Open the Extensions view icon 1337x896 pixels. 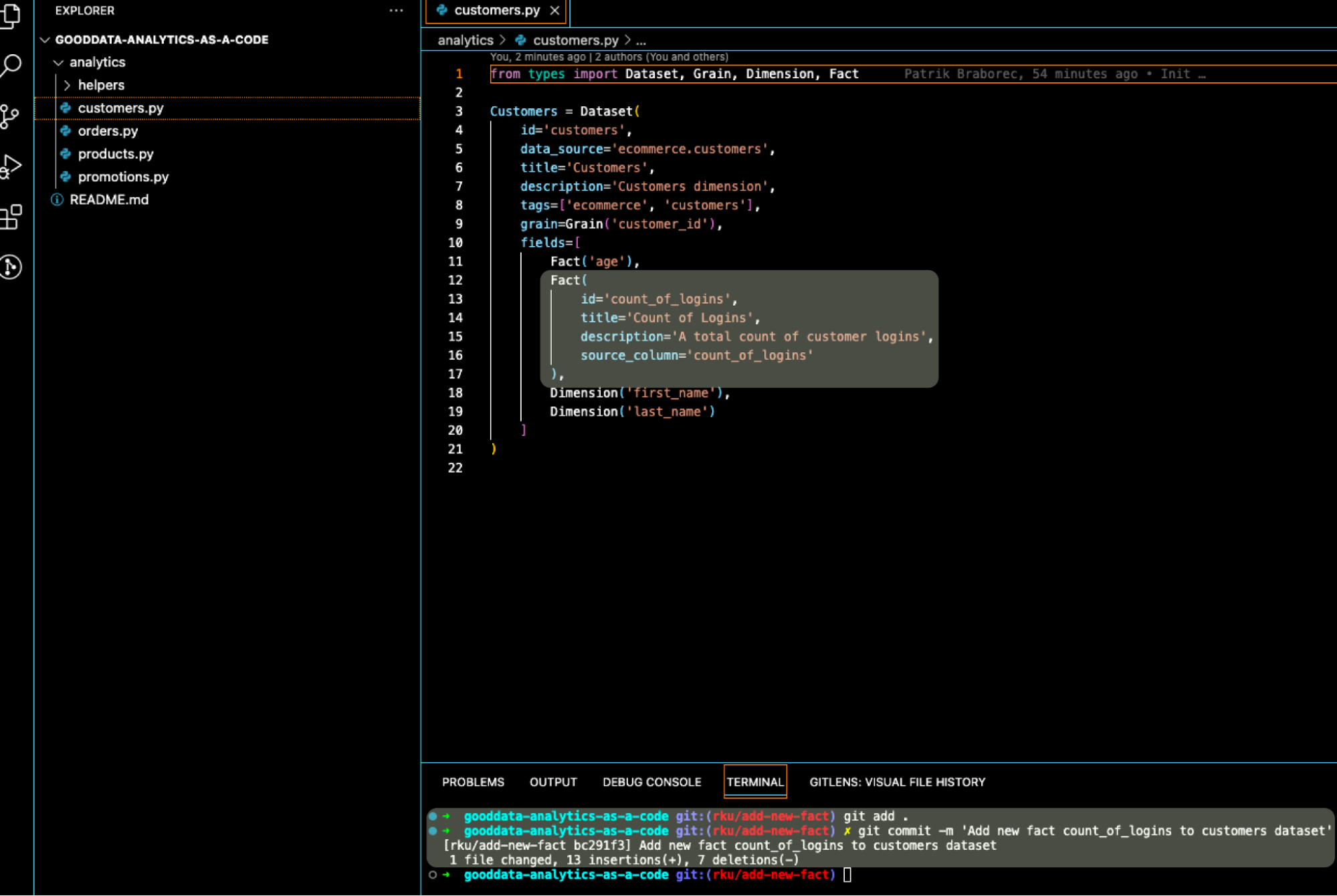[11, 217]
